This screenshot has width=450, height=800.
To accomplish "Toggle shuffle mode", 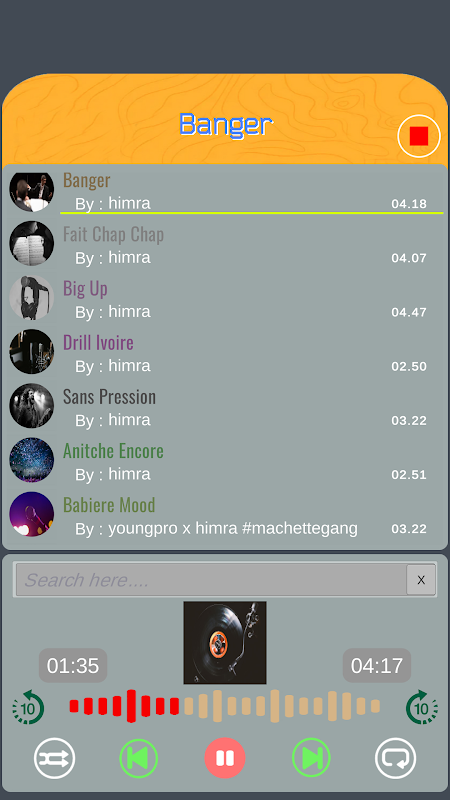I will point(55,758).
